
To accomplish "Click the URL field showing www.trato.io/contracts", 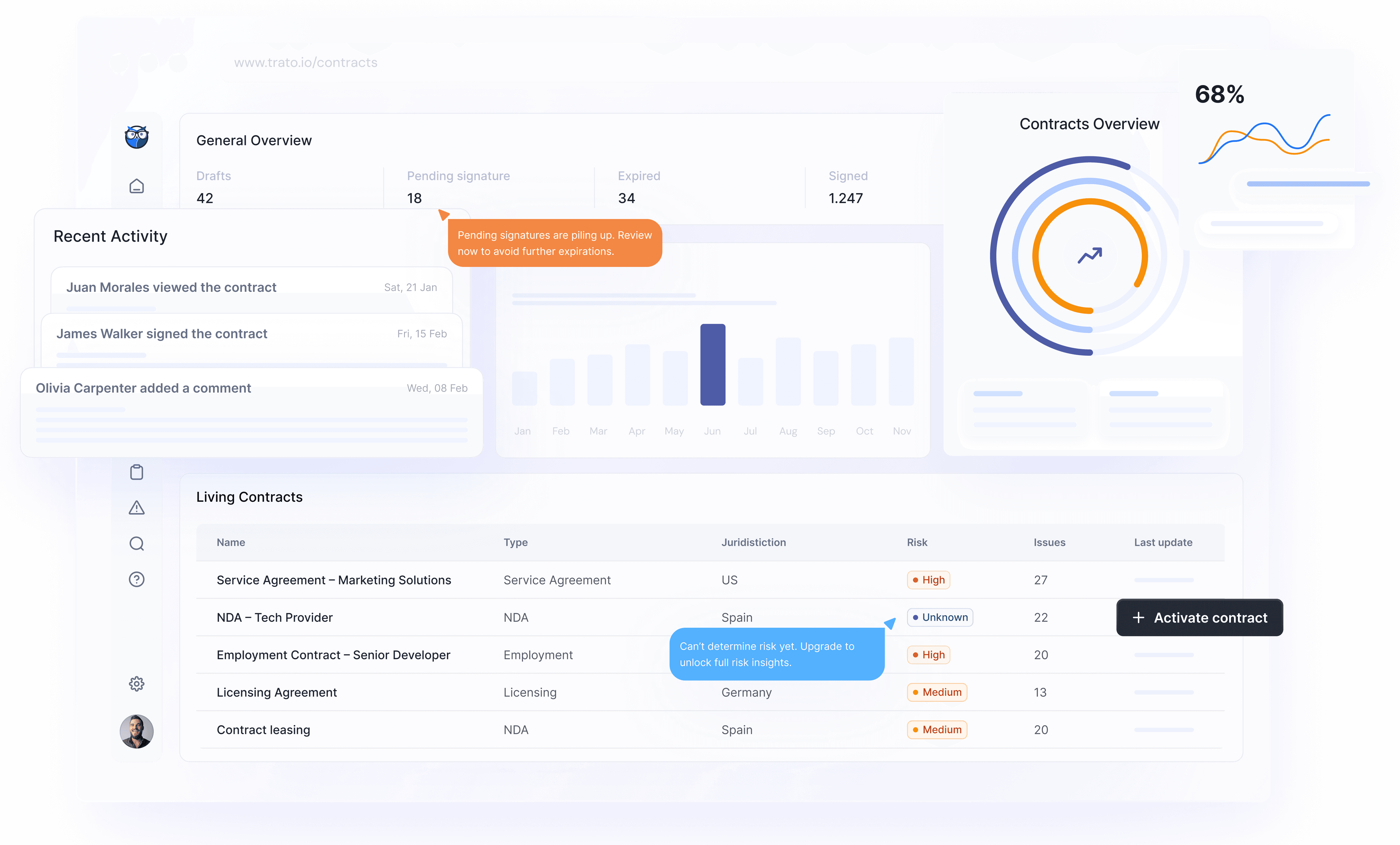I will 306,62.
